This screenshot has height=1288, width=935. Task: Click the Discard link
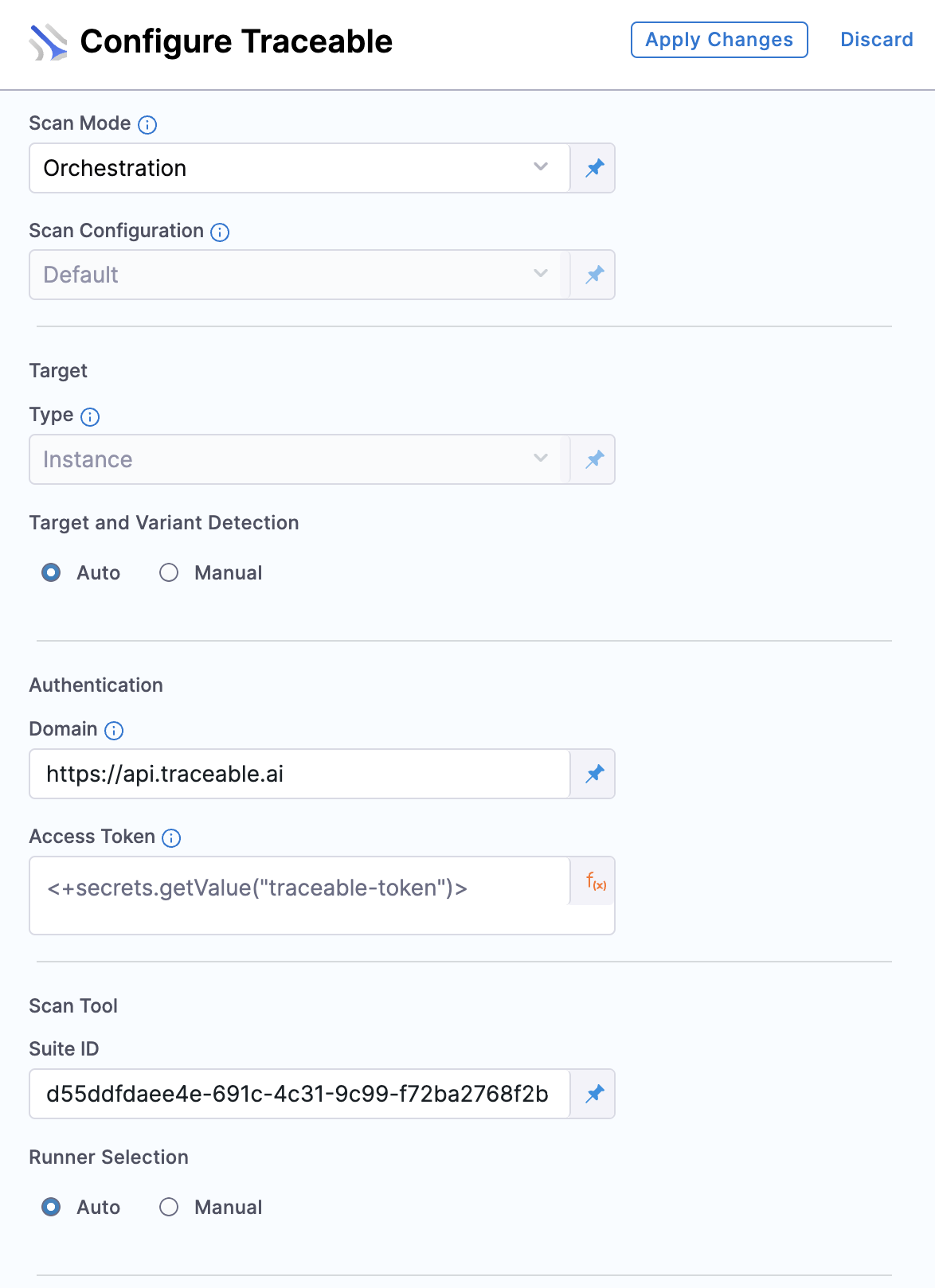point(877,40)
